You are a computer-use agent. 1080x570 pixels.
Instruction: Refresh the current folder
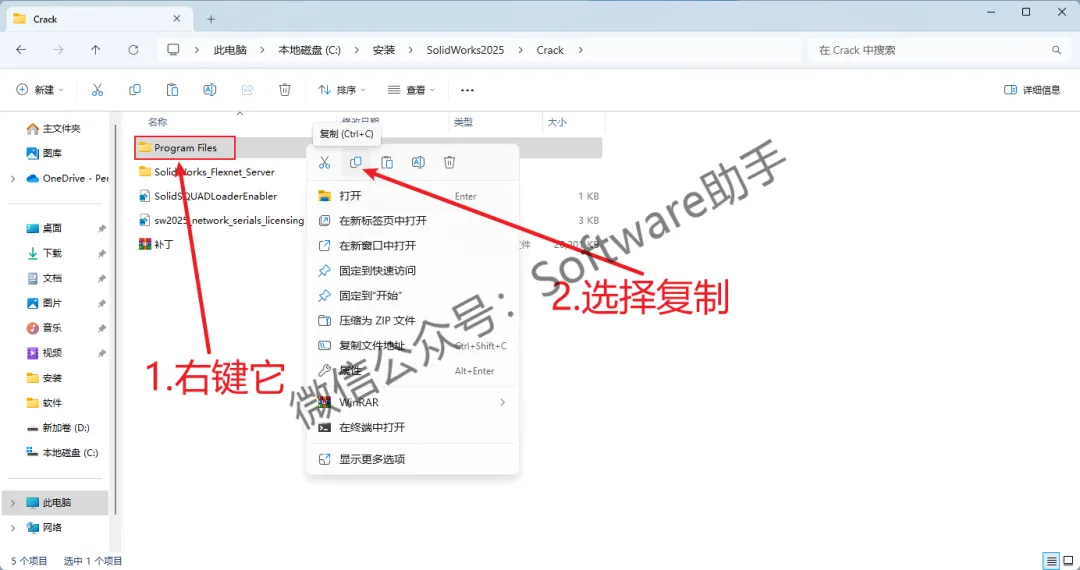134,50
